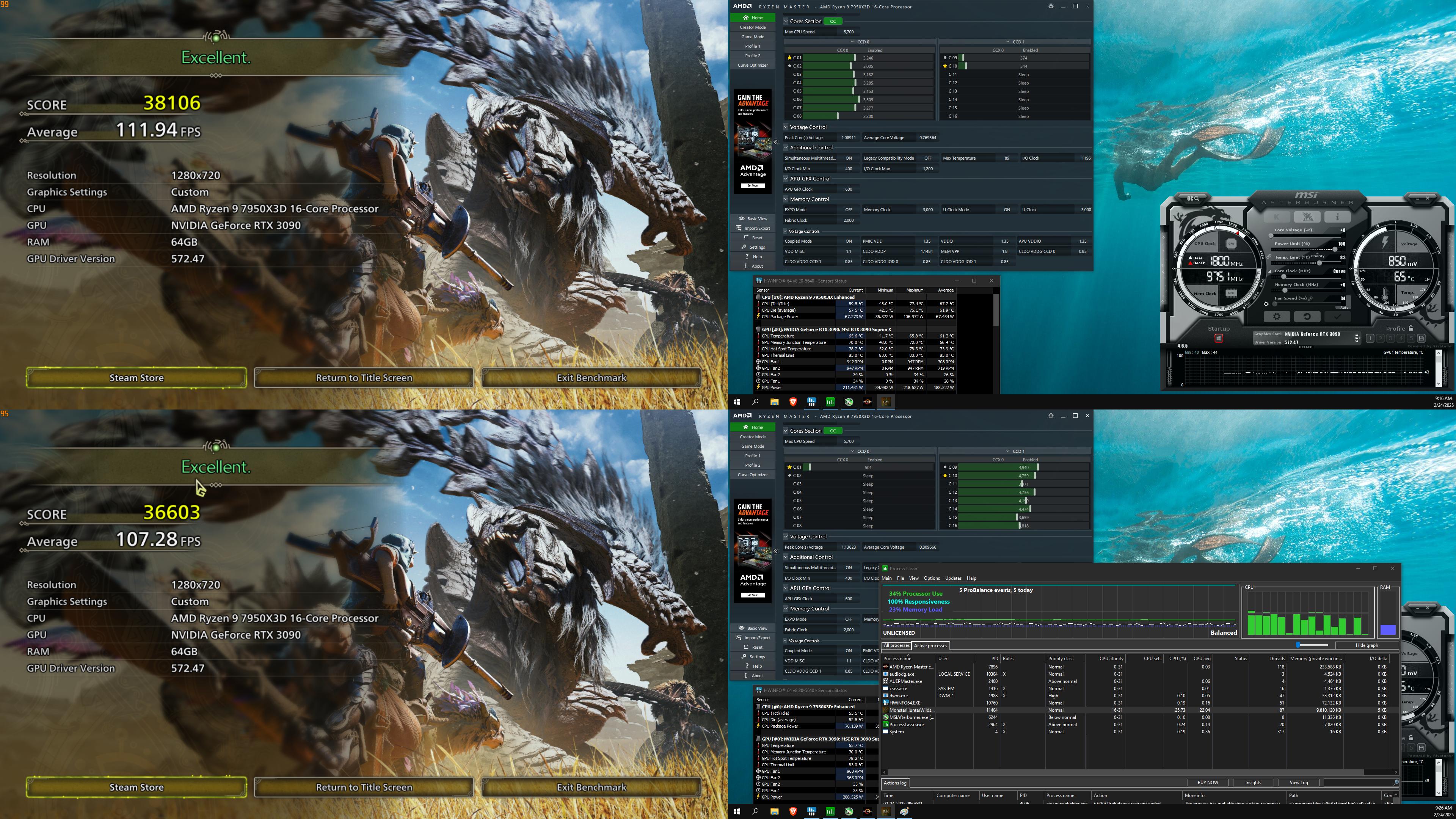Click the Power Limit slider in Afterburner

coord(1306,249)
